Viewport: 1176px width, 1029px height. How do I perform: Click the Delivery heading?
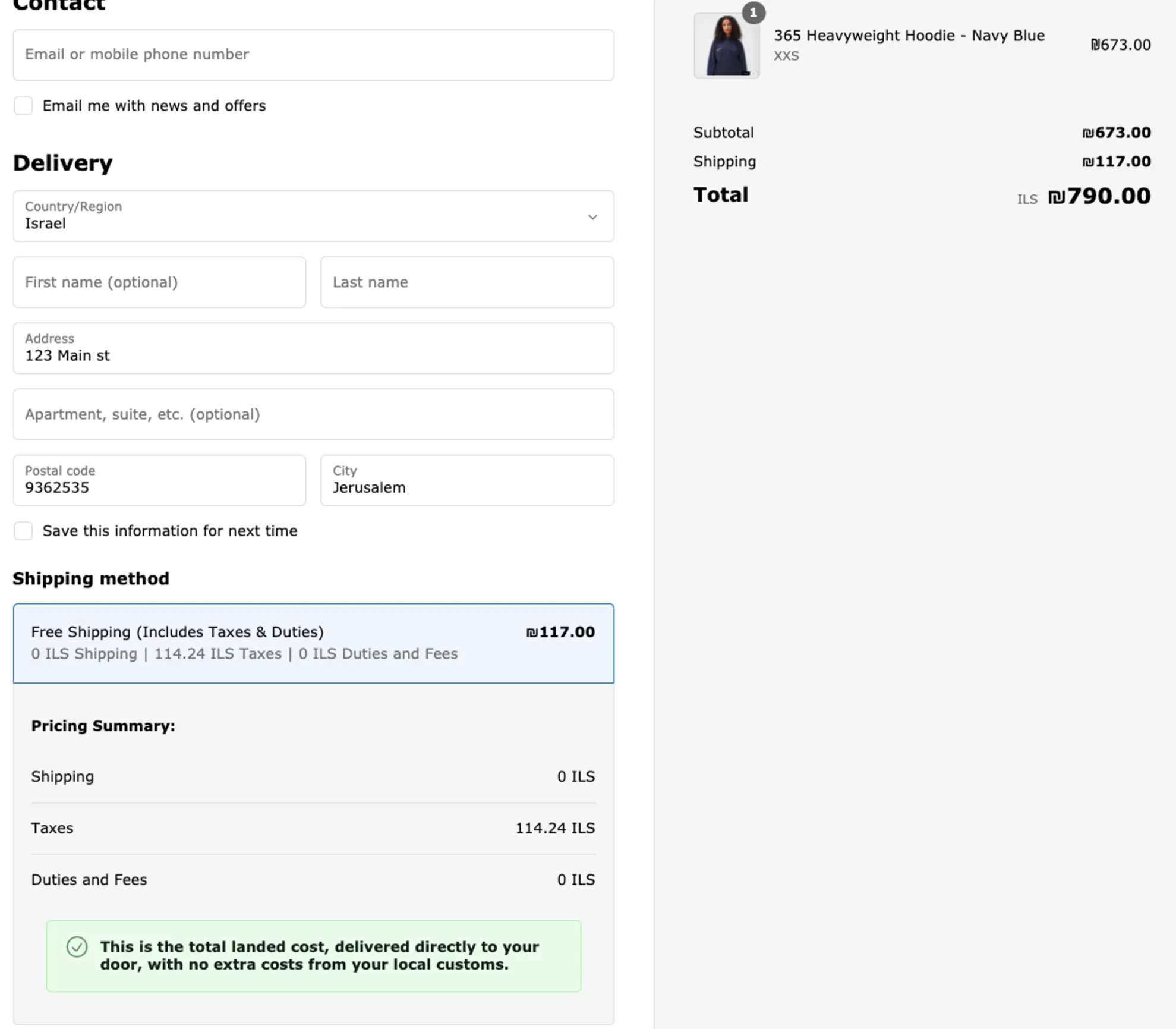pos(62,163)
